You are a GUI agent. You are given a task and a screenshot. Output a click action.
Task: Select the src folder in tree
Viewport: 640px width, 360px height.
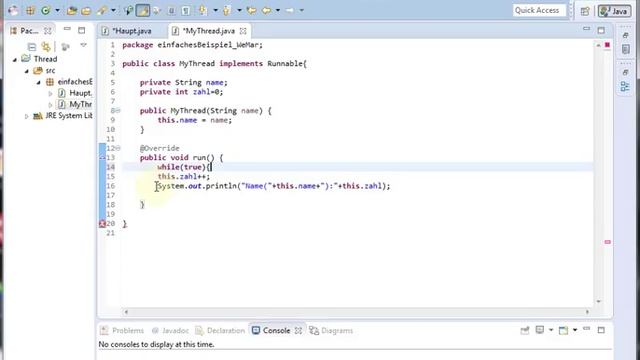(44, 71)
